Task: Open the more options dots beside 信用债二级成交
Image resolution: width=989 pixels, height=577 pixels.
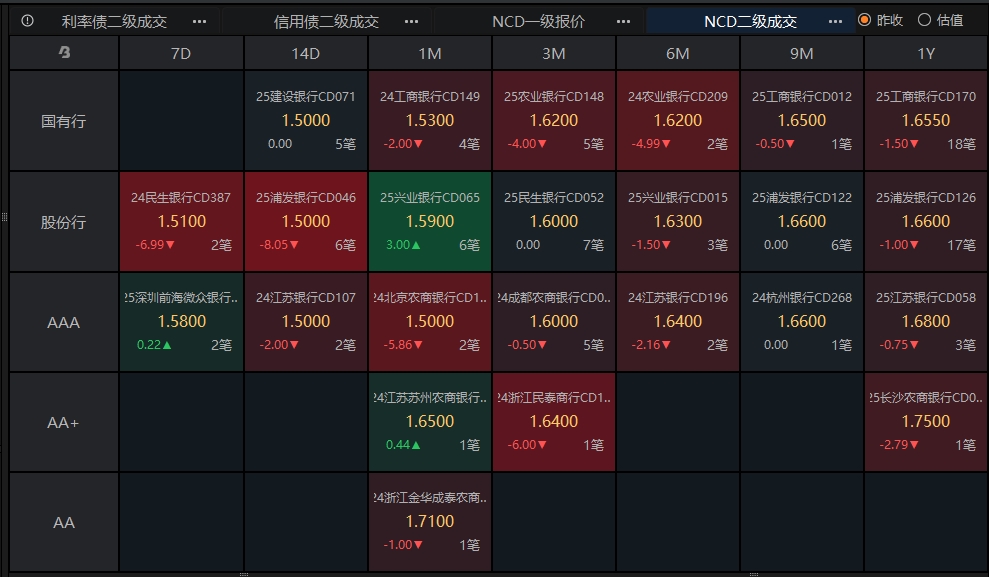Action: tap(411, 21)
